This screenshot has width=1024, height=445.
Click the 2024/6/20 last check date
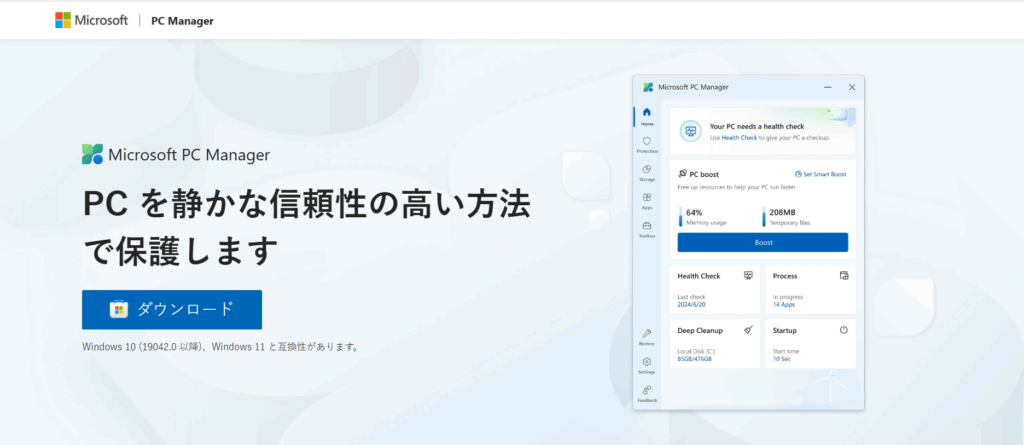point(691,305)
